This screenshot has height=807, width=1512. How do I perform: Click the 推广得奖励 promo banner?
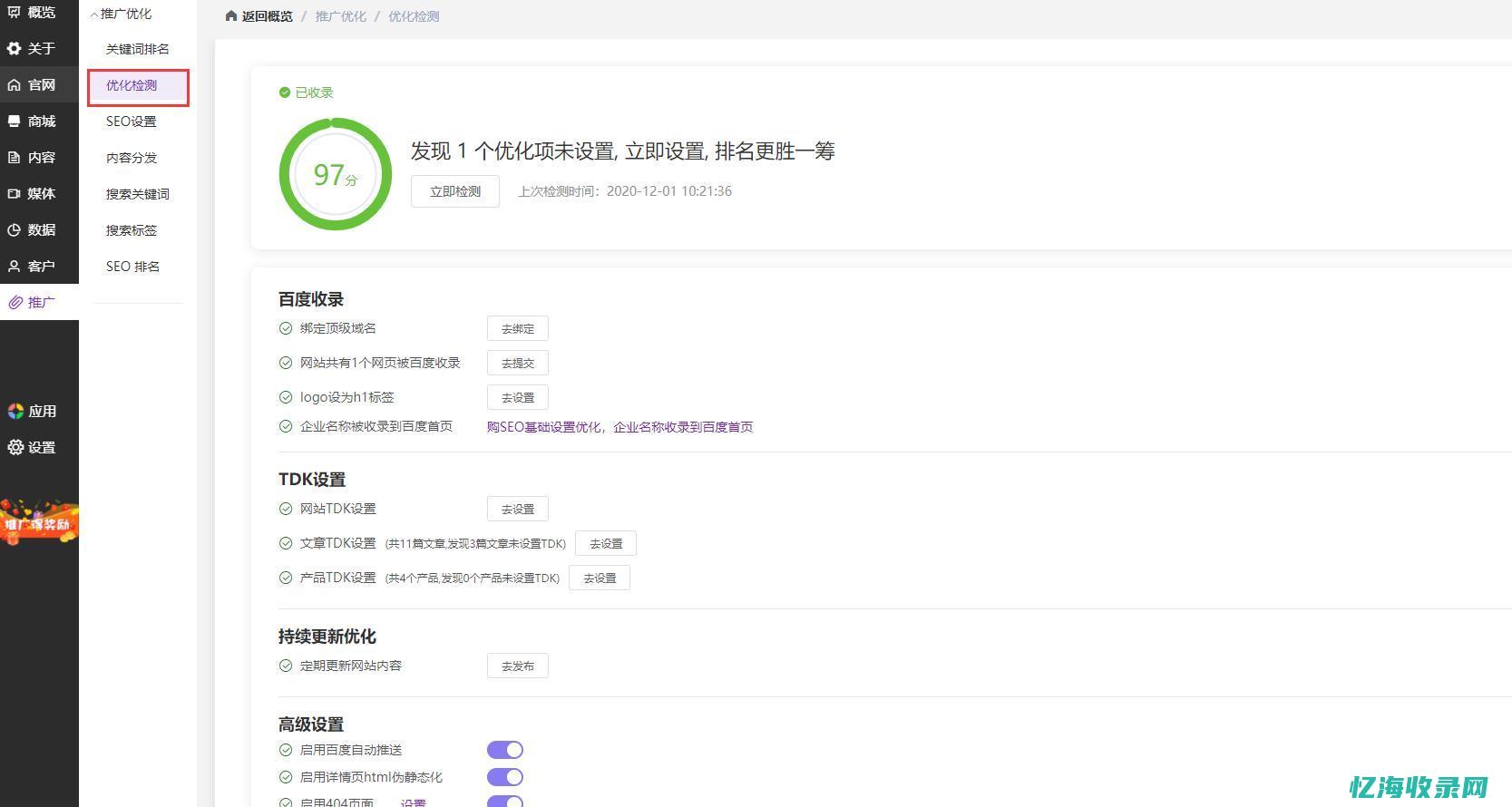click(x=38, y=521)
